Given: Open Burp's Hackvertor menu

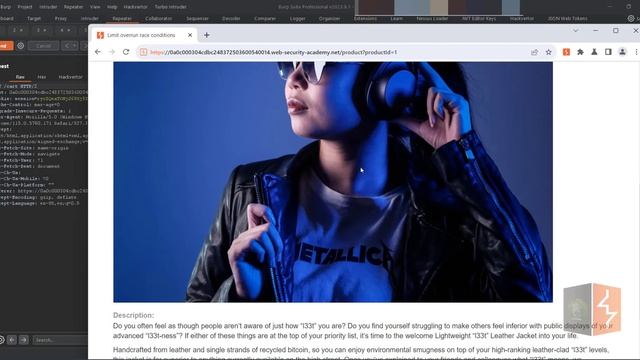Looking at the screenshot, I should [136, 7].
